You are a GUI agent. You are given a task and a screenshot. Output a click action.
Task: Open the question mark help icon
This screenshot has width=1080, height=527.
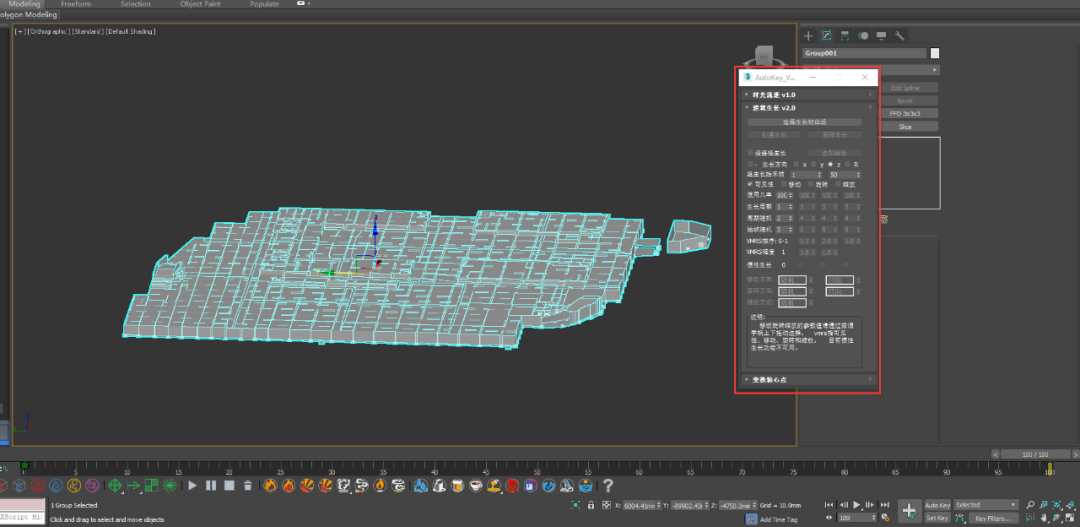pyautogui.click(x=607, y=486)
